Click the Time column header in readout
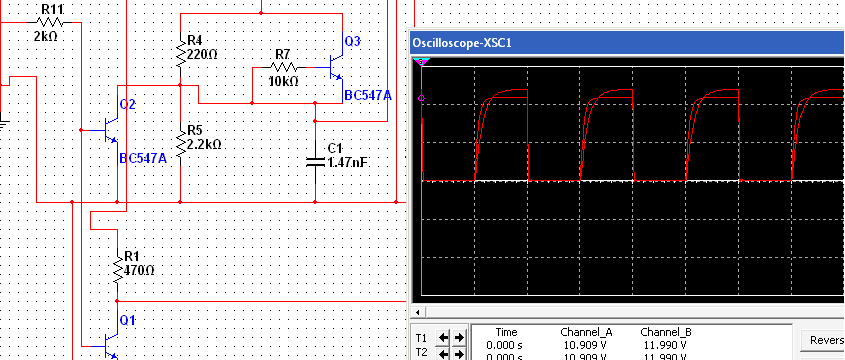 click(506, 332)
